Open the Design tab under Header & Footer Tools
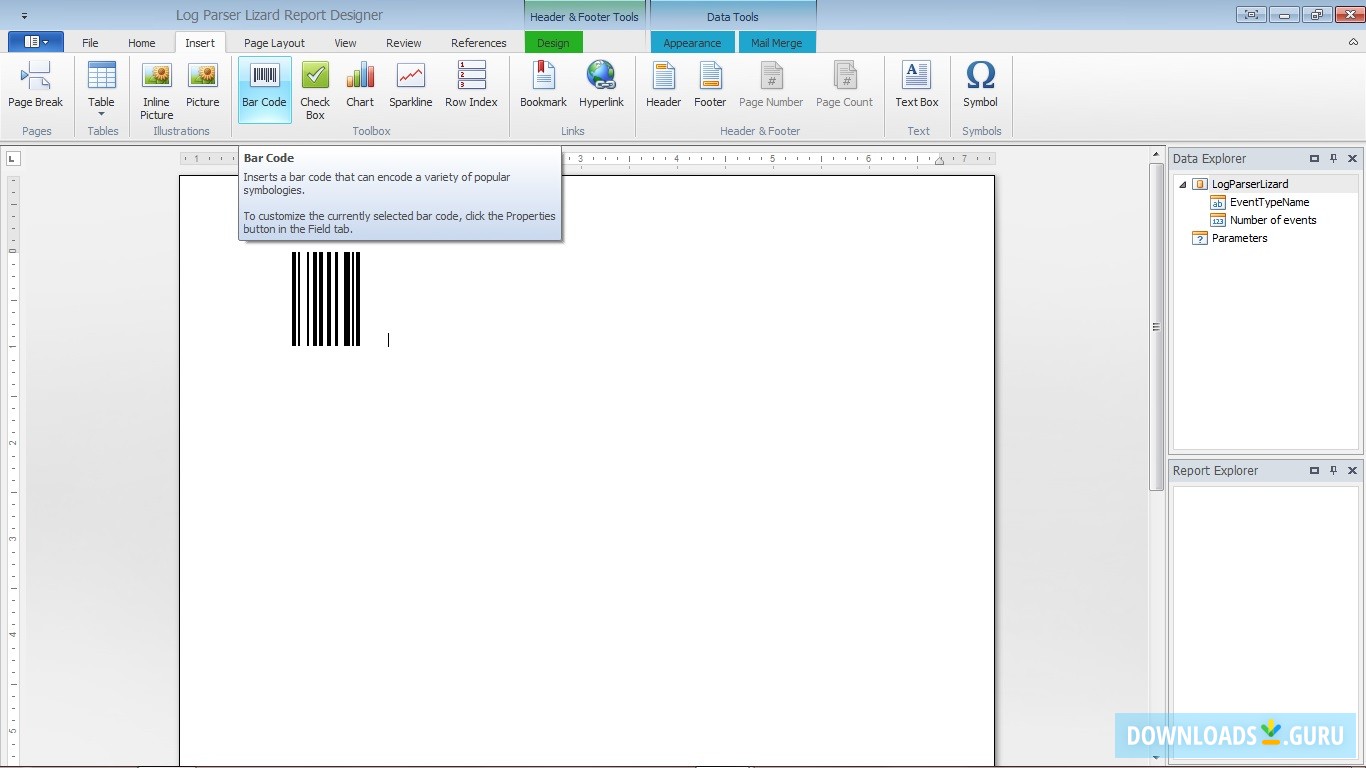 pos(553,43)
